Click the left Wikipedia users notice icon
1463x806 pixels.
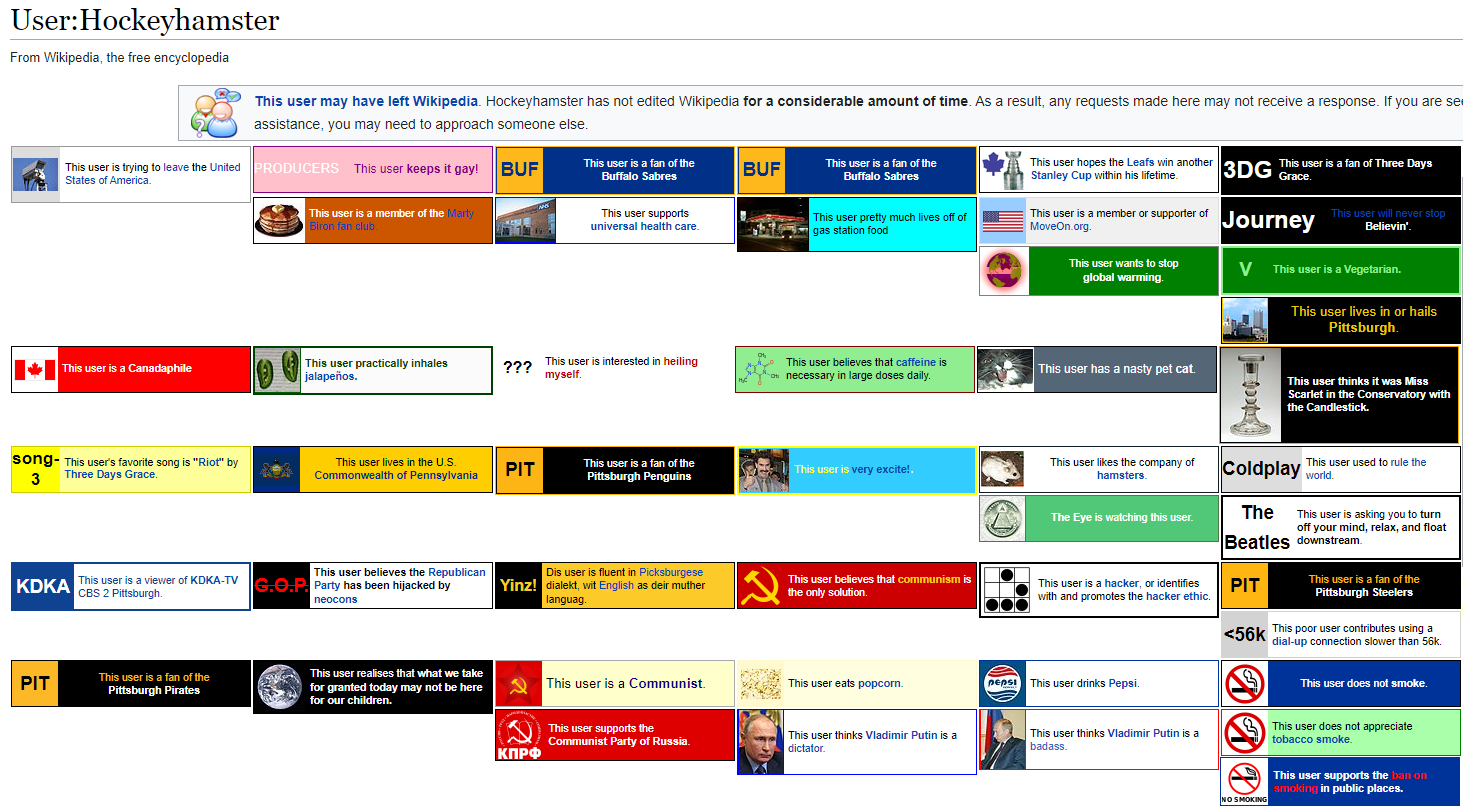216,113
